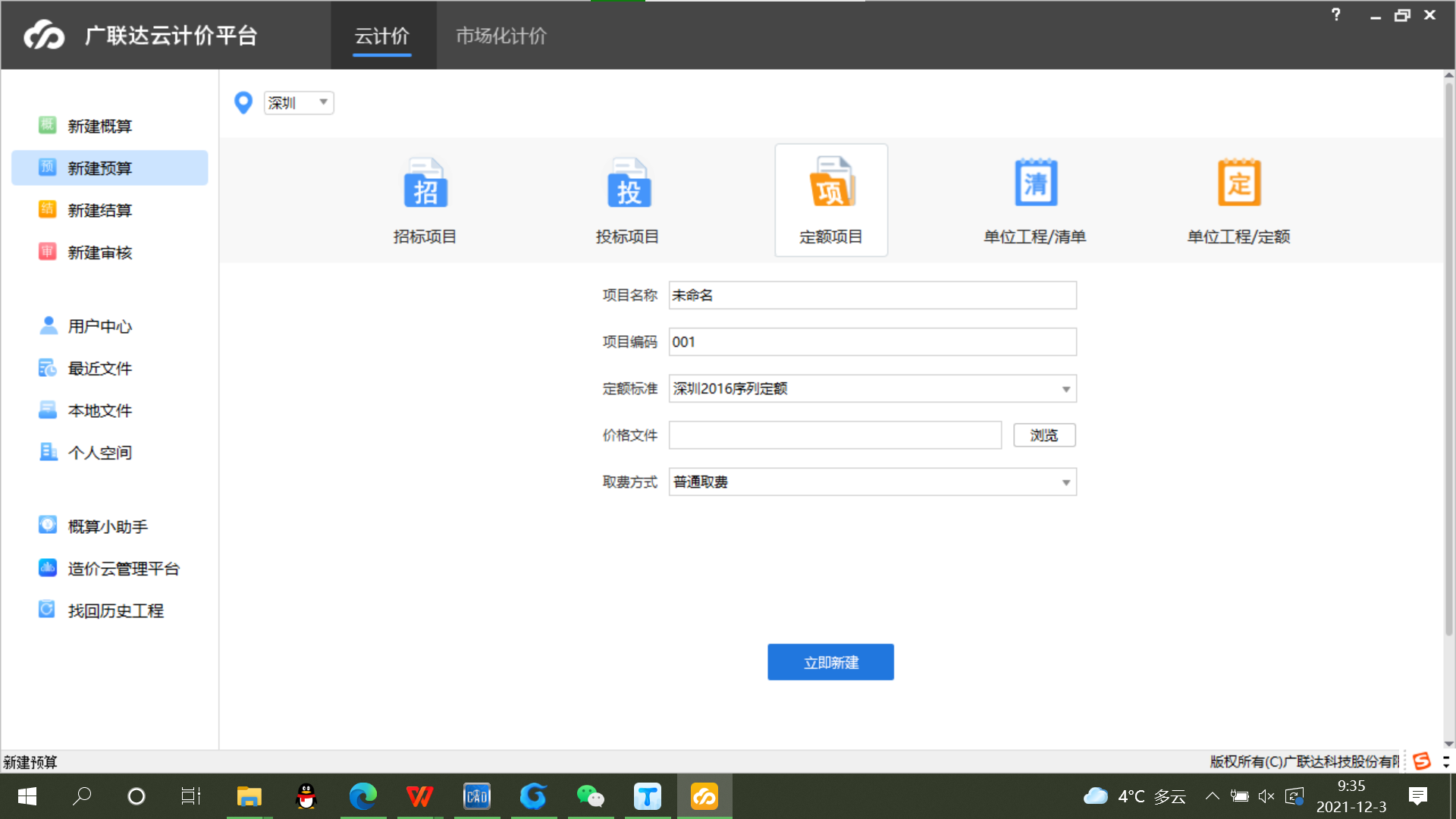
Task: Expand the 取费方式 dropdown
Action: (x=1065, y=482)
